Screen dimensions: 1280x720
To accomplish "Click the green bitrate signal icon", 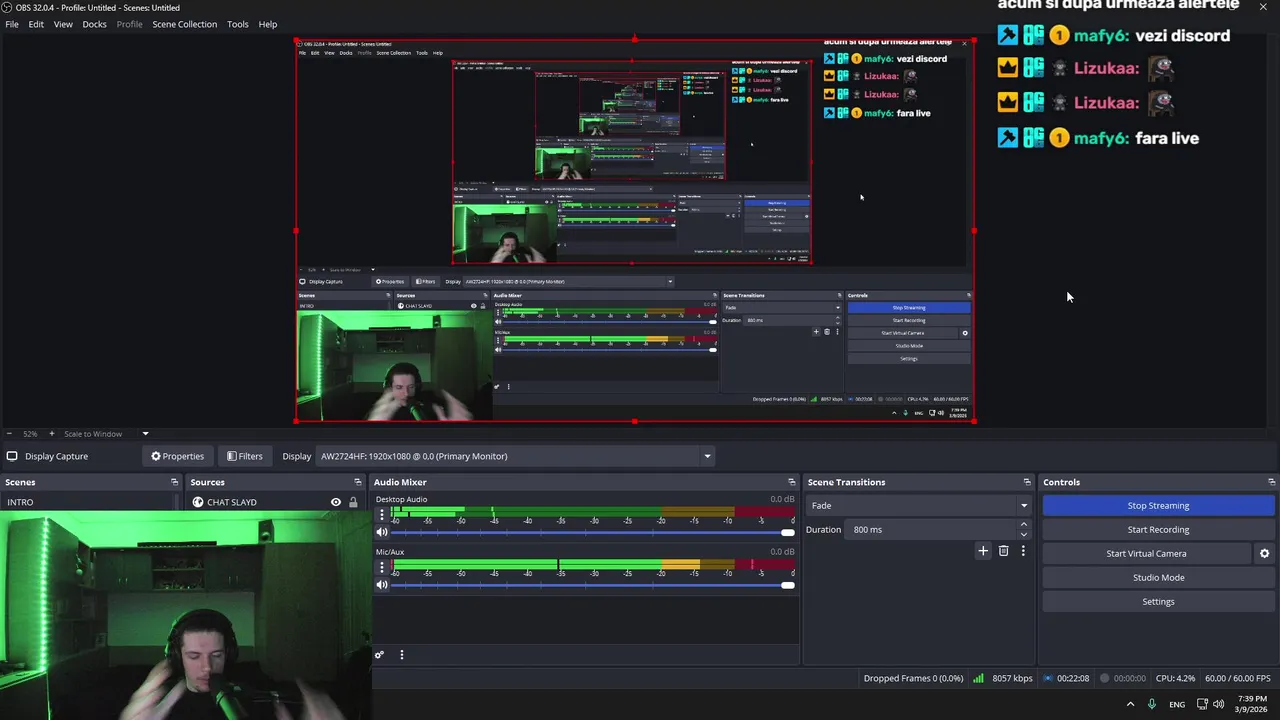I will [x=978, y=679].
